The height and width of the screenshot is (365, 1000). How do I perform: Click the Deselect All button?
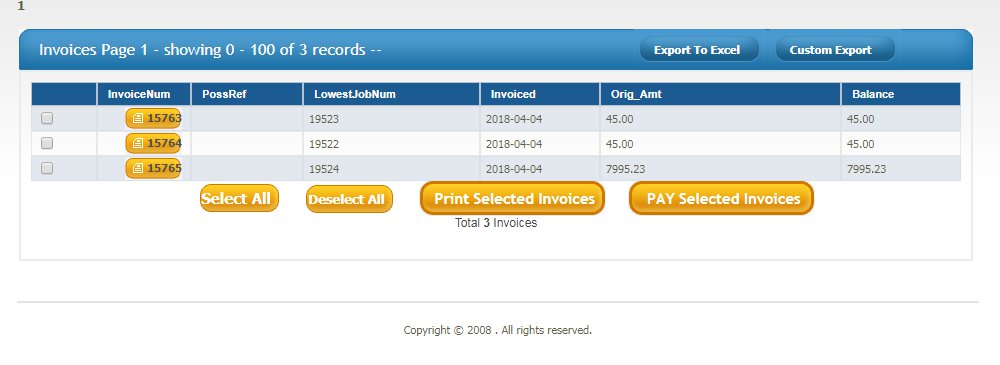(x=349, y=199)
